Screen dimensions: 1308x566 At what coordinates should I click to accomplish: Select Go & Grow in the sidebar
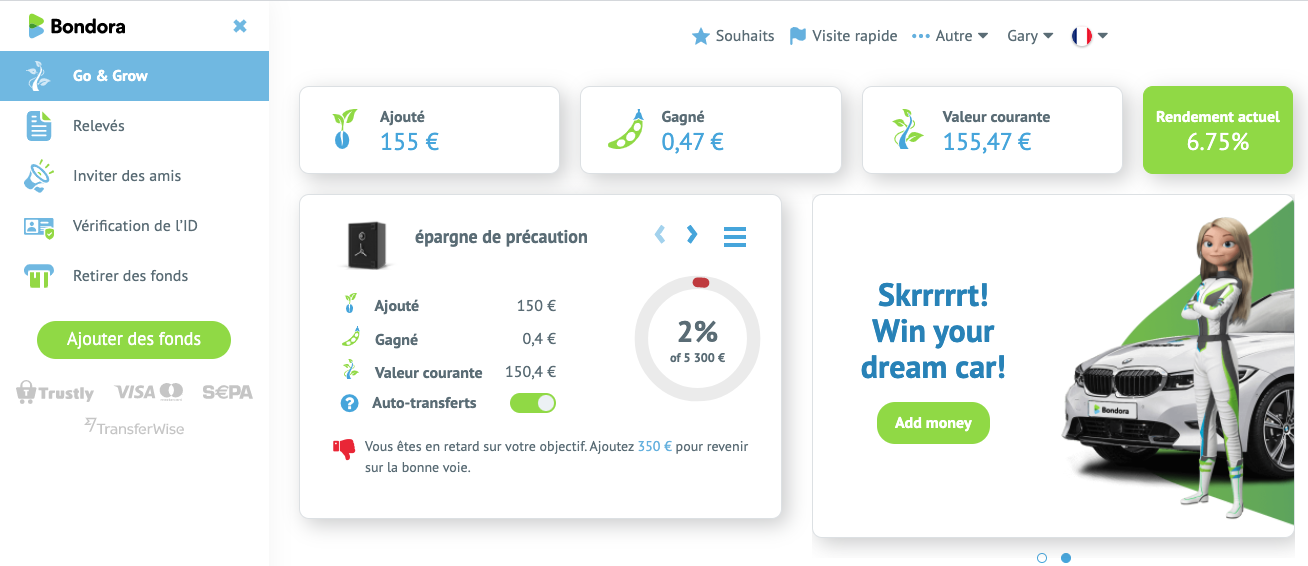[134, 76]
